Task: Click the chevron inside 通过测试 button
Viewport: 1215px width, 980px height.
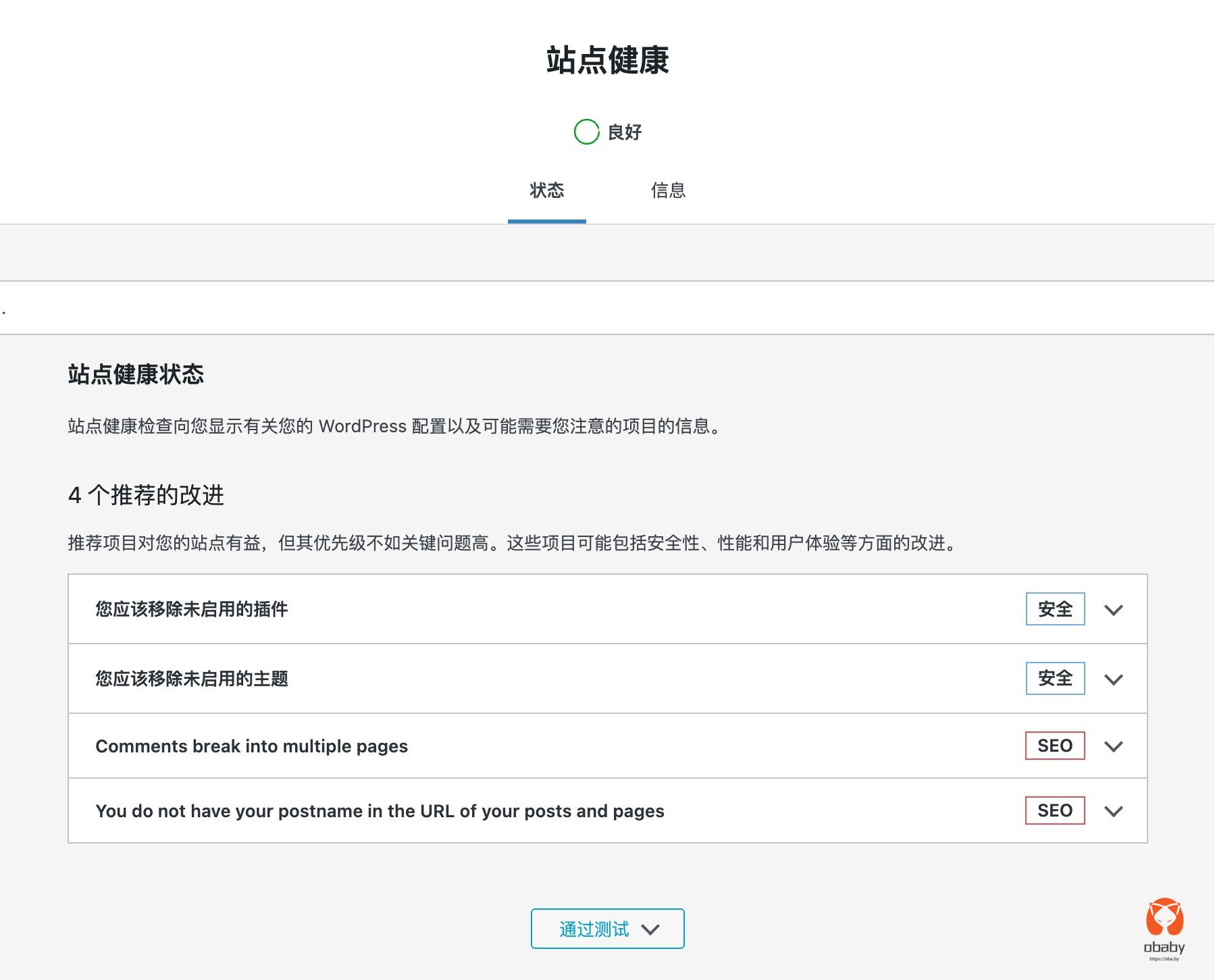Action: pos(650,930)
